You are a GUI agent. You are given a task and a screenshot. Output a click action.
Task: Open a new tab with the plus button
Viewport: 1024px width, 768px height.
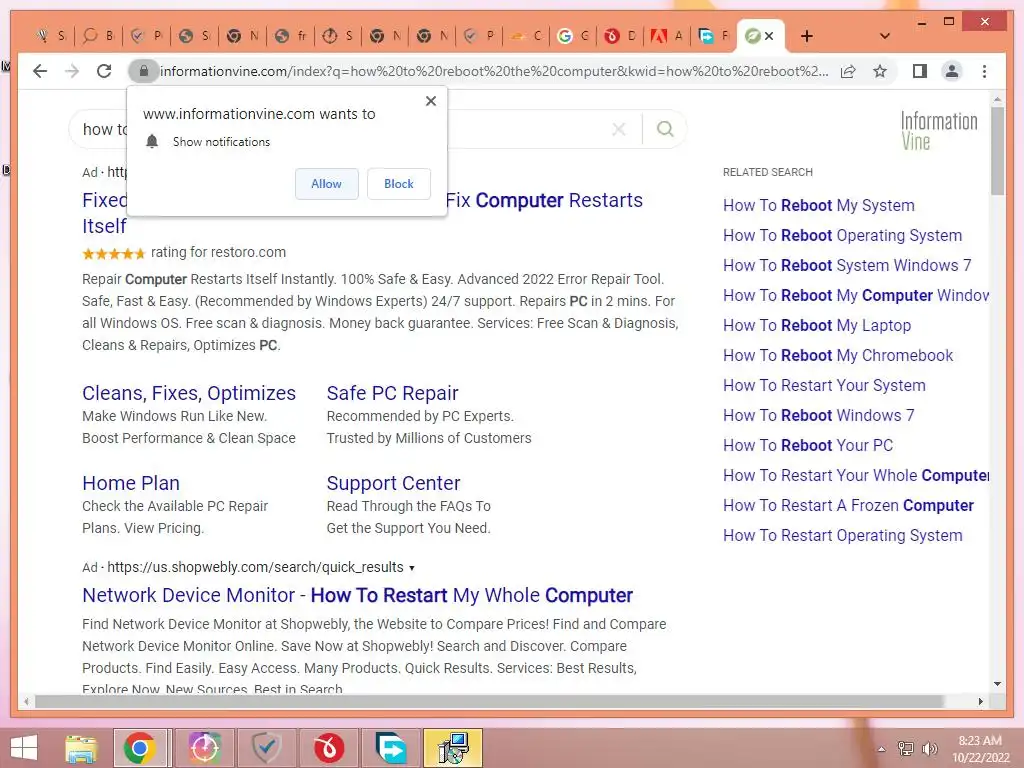807,36
